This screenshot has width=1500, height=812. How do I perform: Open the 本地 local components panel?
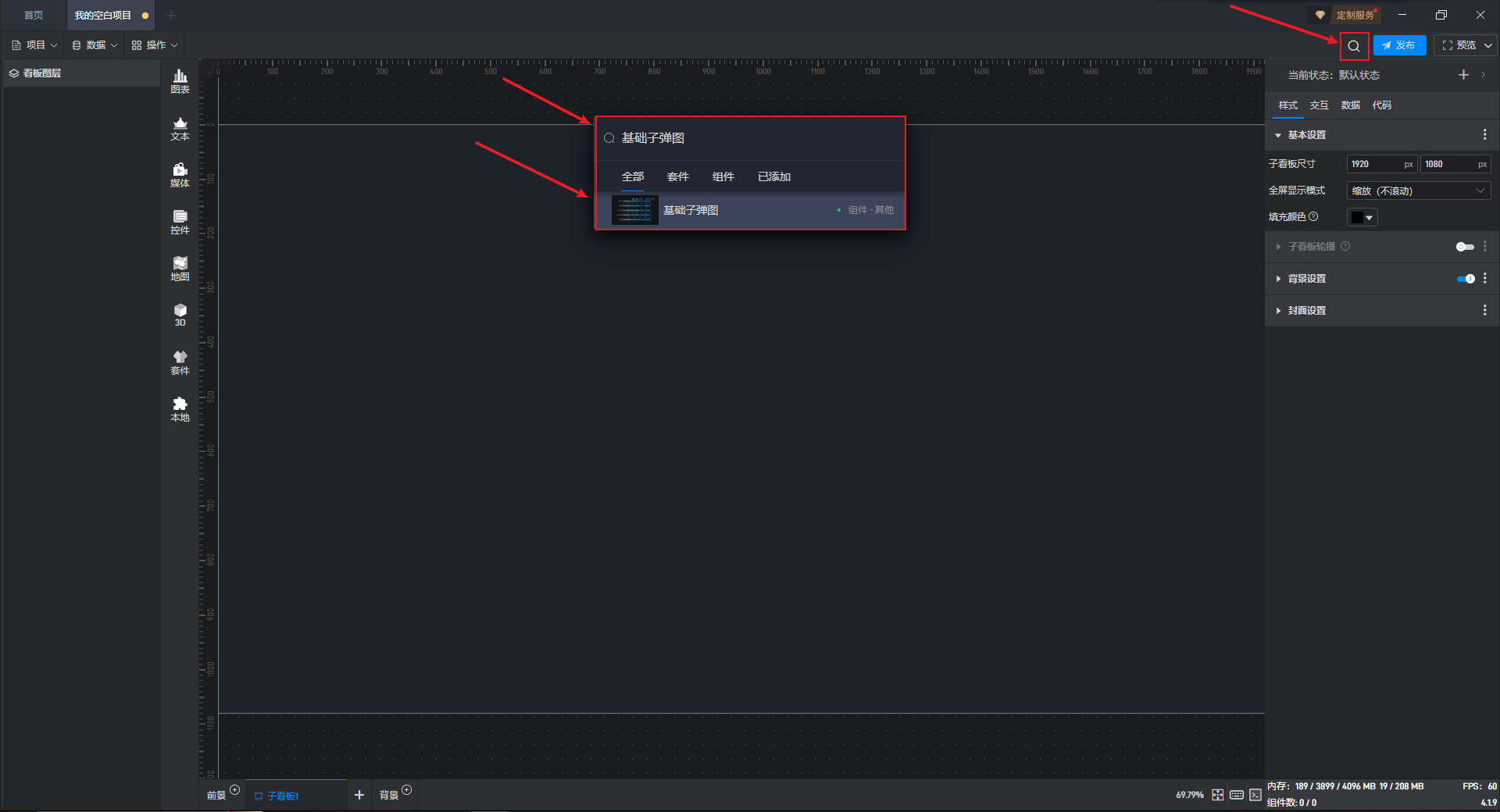click(x=180, y=410)
